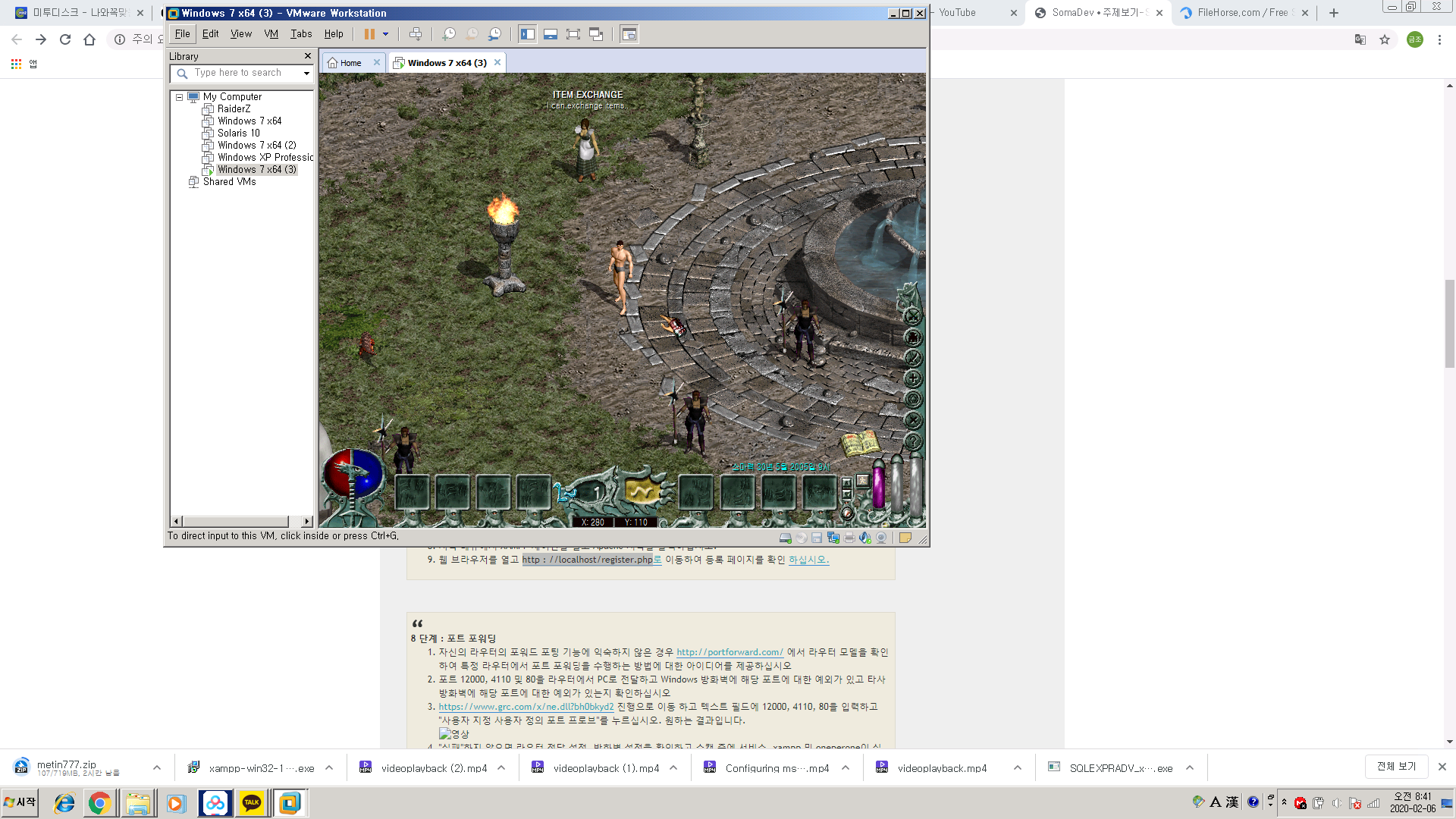Viewport: 1456px width, 819px height.
Task: Enter full screen mode for the VM
Action: coord(573,33)
